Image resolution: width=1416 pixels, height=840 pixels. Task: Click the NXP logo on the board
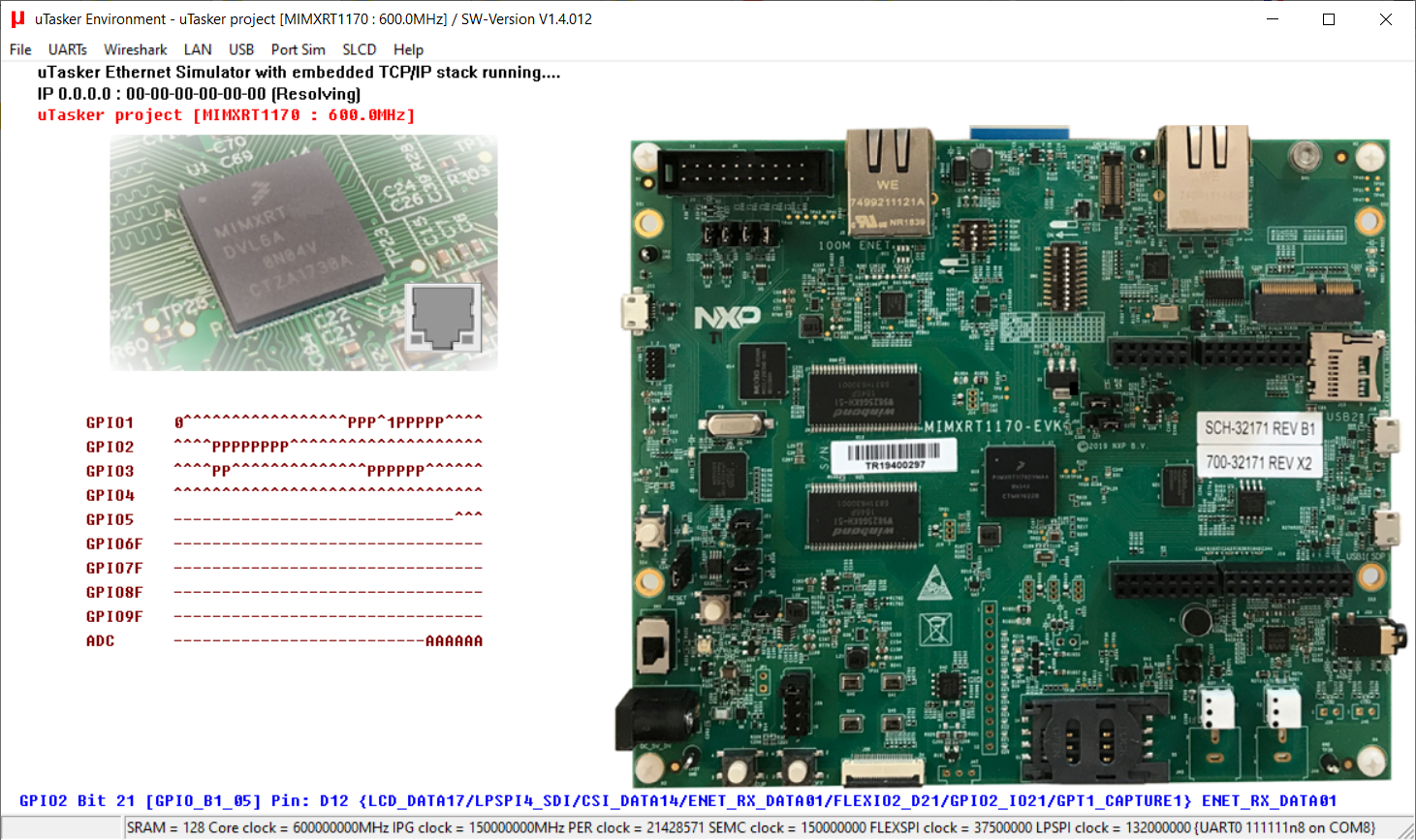[x=727, y=317]
